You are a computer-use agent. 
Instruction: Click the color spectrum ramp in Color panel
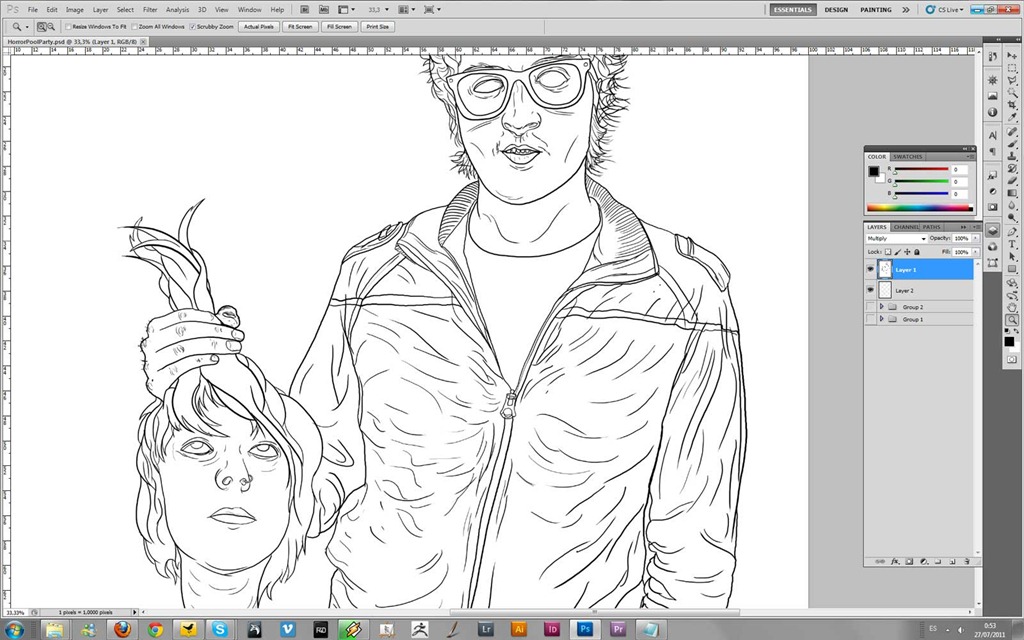coord(918,207)
